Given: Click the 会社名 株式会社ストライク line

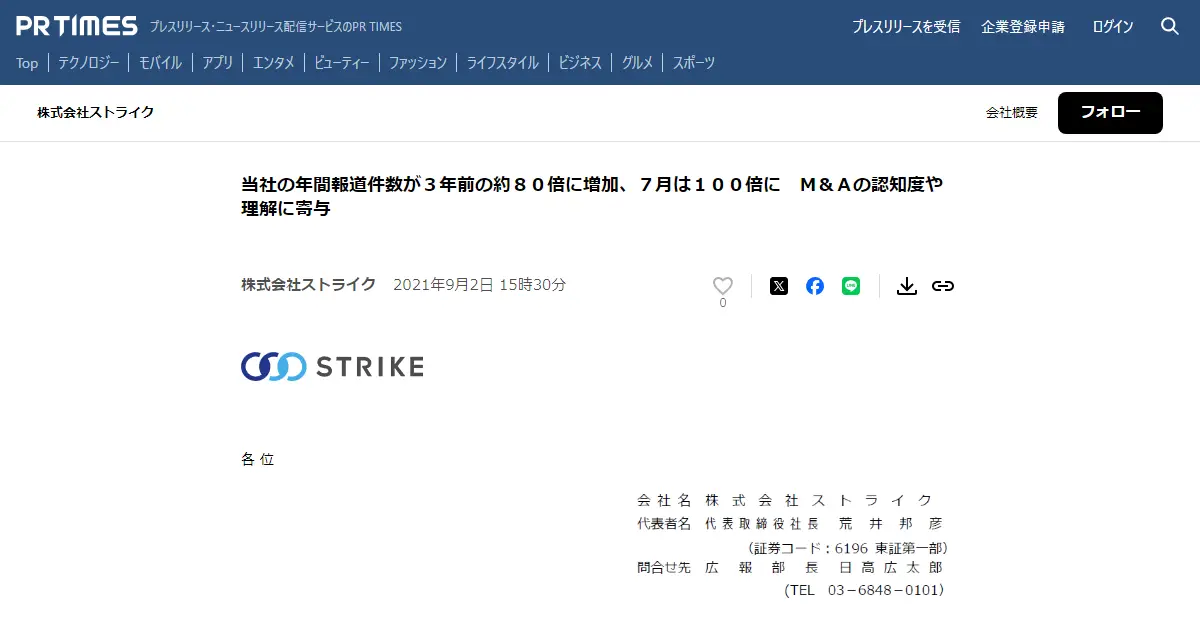Looking at the screenshot, I should pyautogui.click(x=785, y=500).
